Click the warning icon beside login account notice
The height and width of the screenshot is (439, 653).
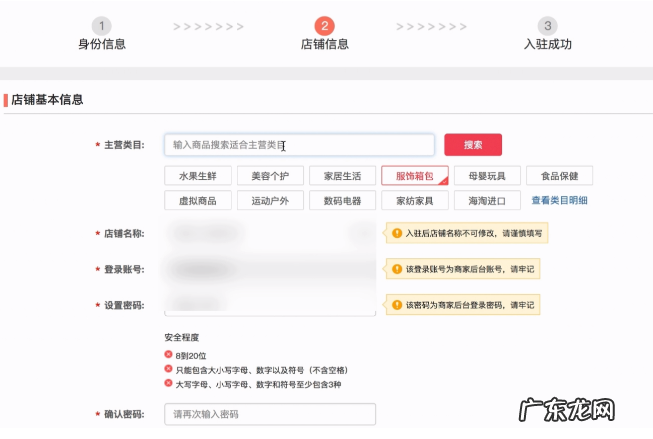tap(397, 269)
